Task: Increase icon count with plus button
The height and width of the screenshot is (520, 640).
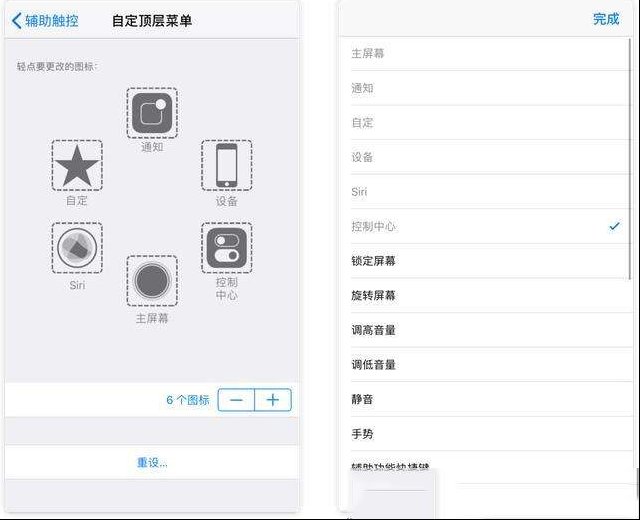Action: [x=273, y=400]
